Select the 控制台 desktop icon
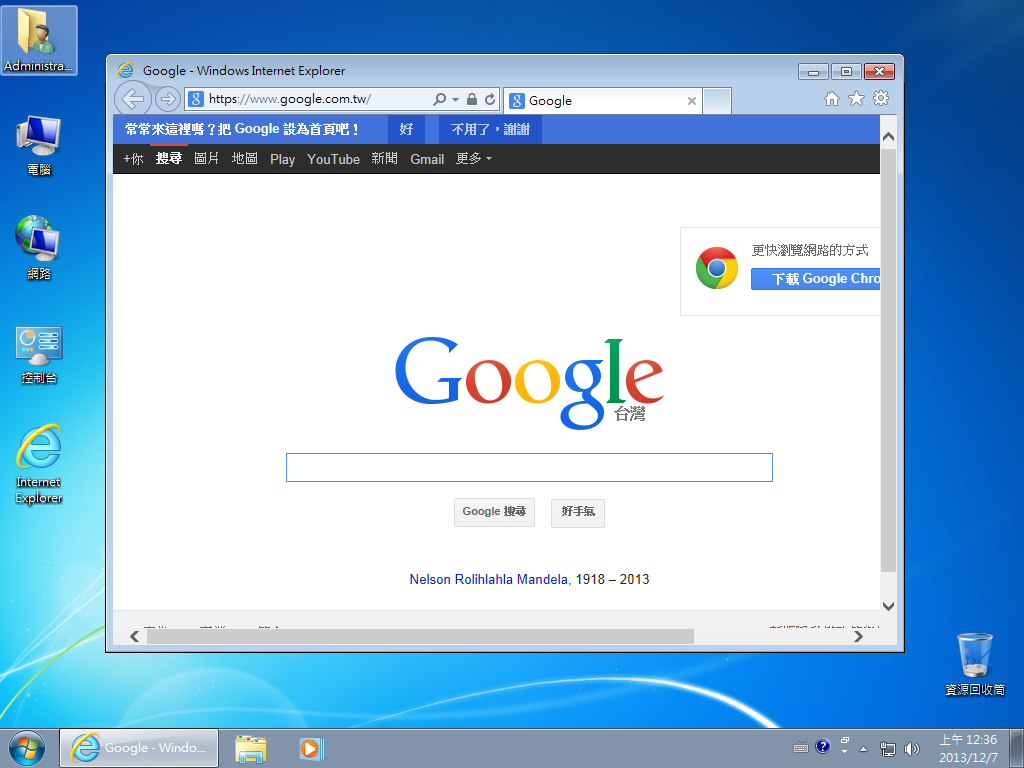Screen dimensions: 1024x768 tap(39, 355)
